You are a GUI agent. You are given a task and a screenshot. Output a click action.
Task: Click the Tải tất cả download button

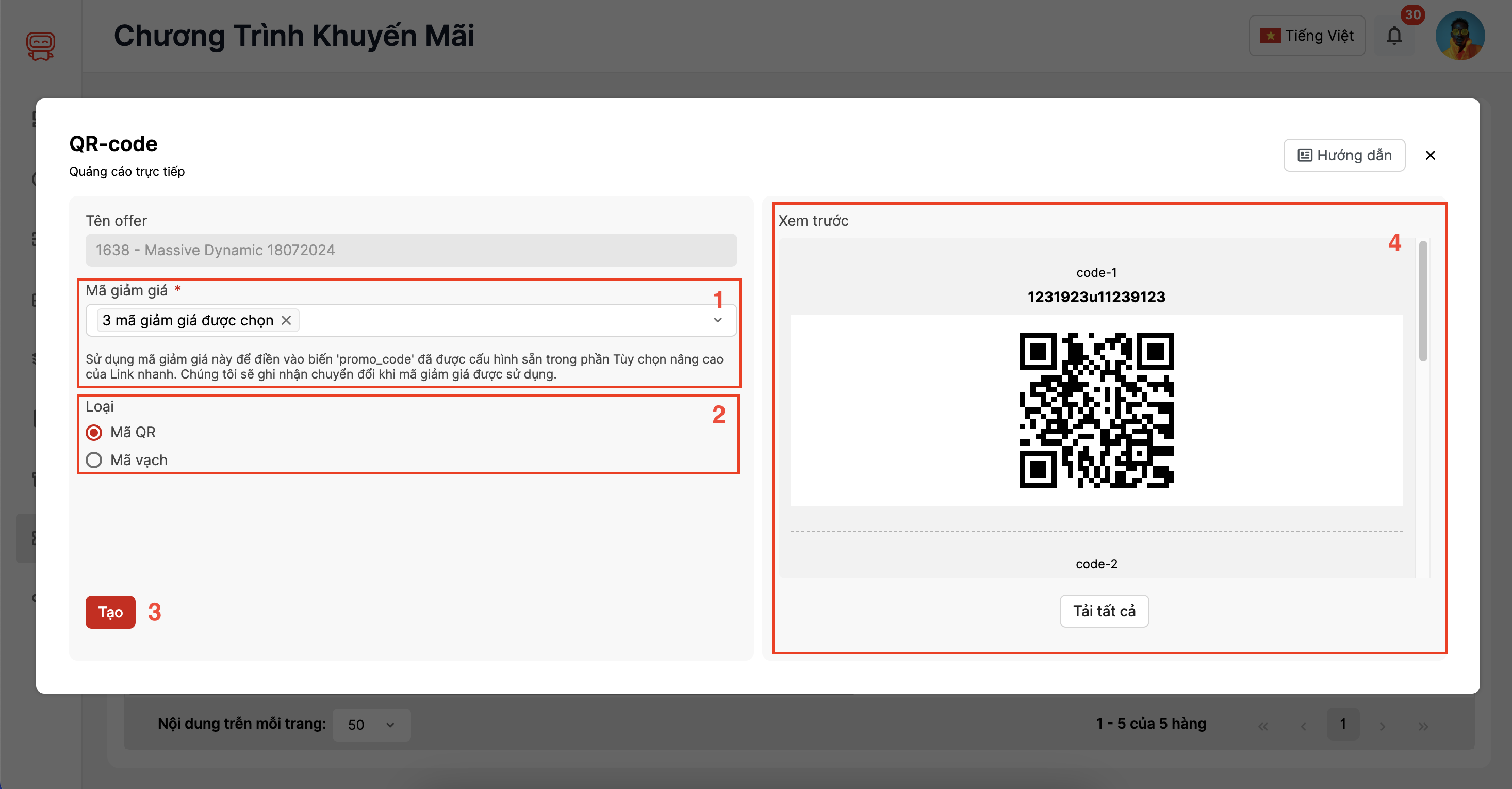click(1104, 611)
